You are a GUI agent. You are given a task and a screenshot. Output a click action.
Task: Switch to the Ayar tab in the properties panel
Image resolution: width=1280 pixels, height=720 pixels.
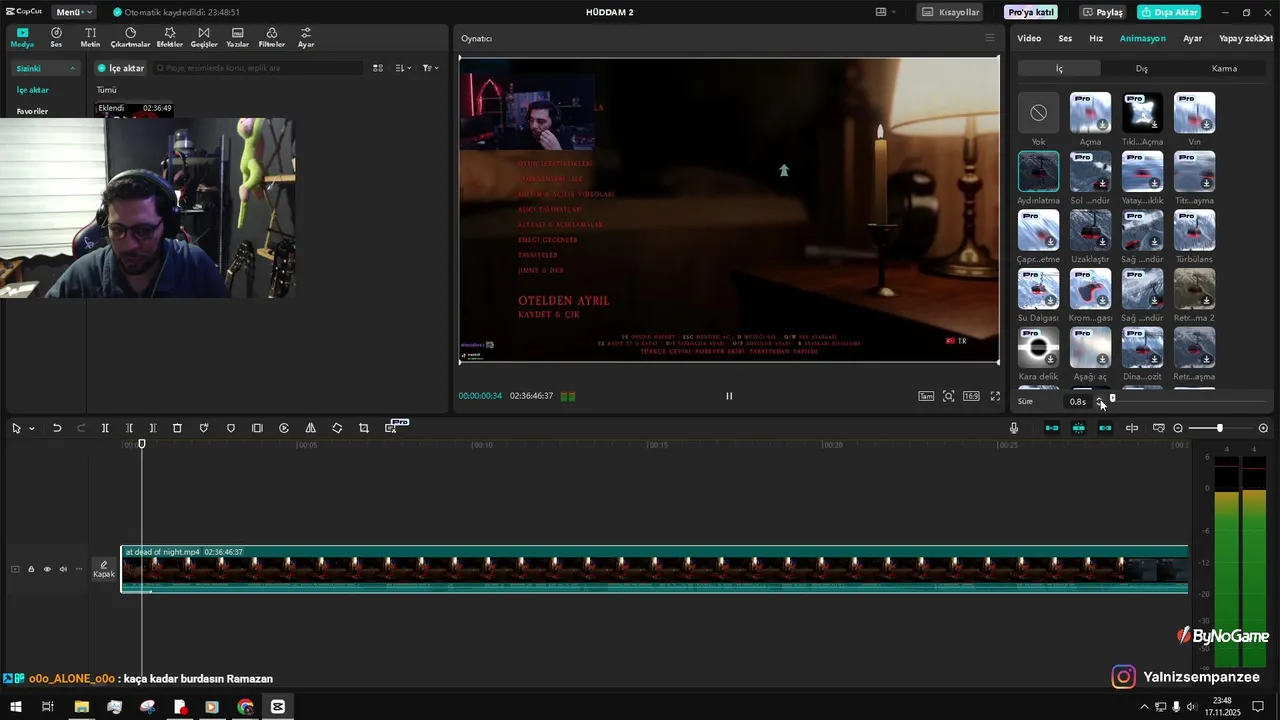[1193, 38]
